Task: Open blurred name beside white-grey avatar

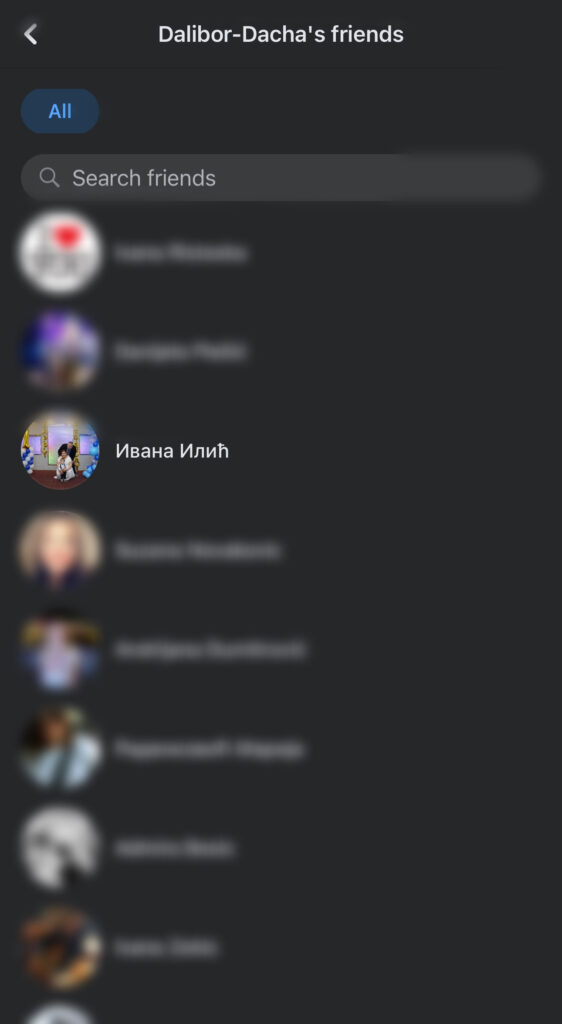Action: click(x=174, y=848)
